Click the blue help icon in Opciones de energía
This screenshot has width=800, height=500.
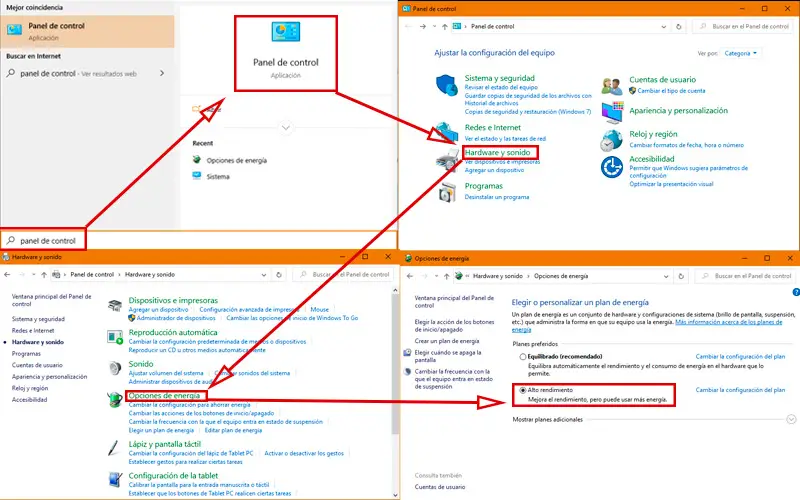pyautogui.click(x=796, y=292)
